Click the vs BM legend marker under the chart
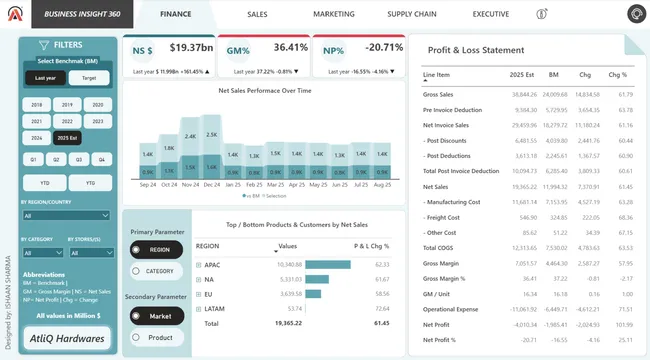The height and width of the screenshot is (360, 650). coord(244,196)
